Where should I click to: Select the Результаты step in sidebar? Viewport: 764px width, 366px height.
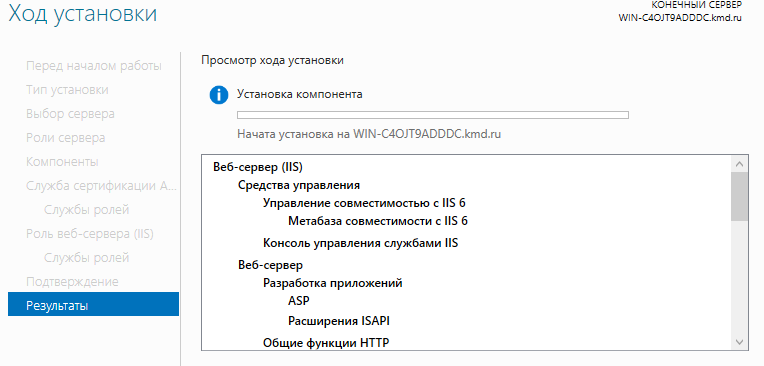coord(94,306)
